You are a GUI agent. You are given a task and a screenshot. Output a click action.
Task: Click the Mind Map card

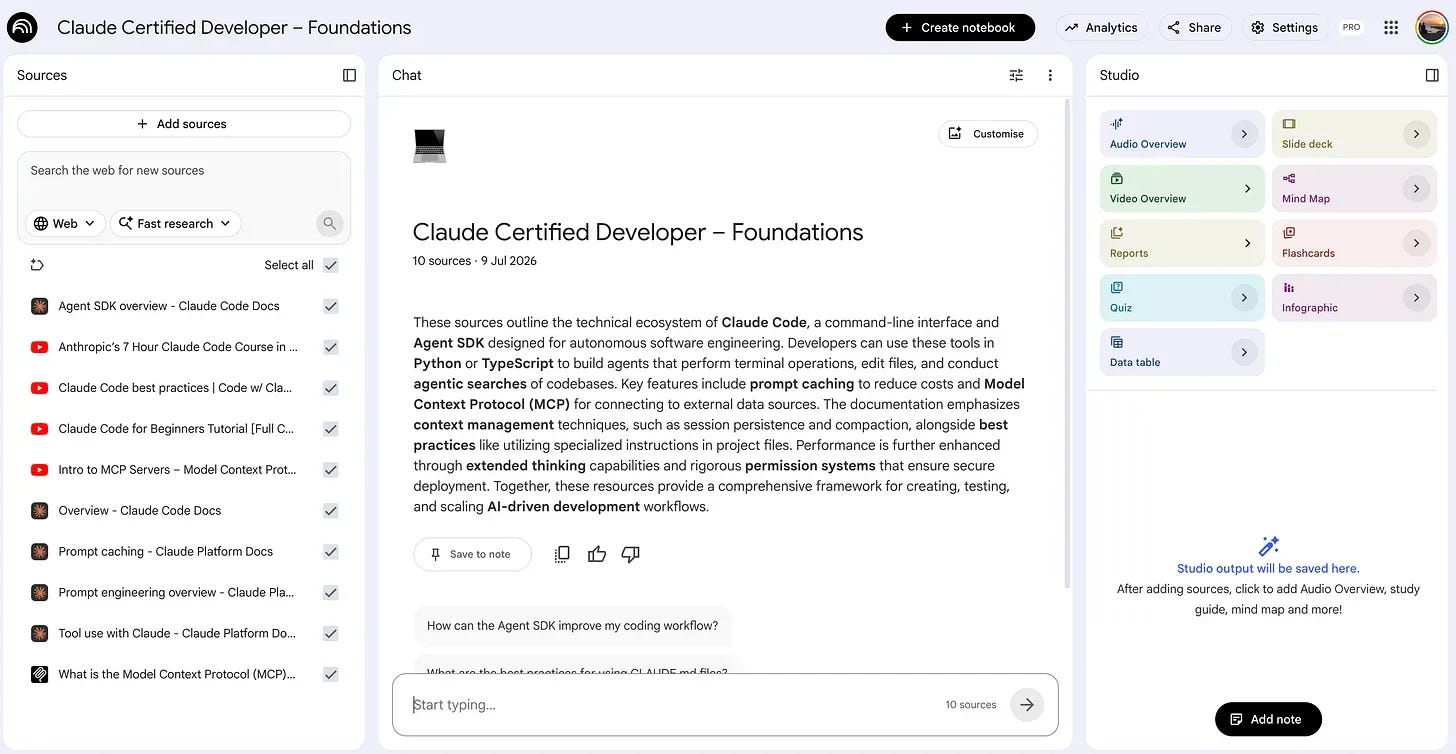point(1354,188)
